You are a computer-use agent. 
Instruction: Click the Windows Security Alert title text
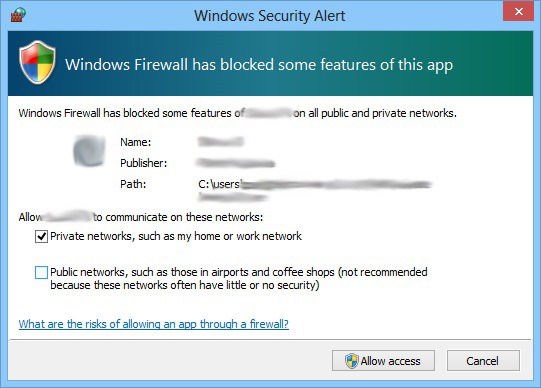269,16
